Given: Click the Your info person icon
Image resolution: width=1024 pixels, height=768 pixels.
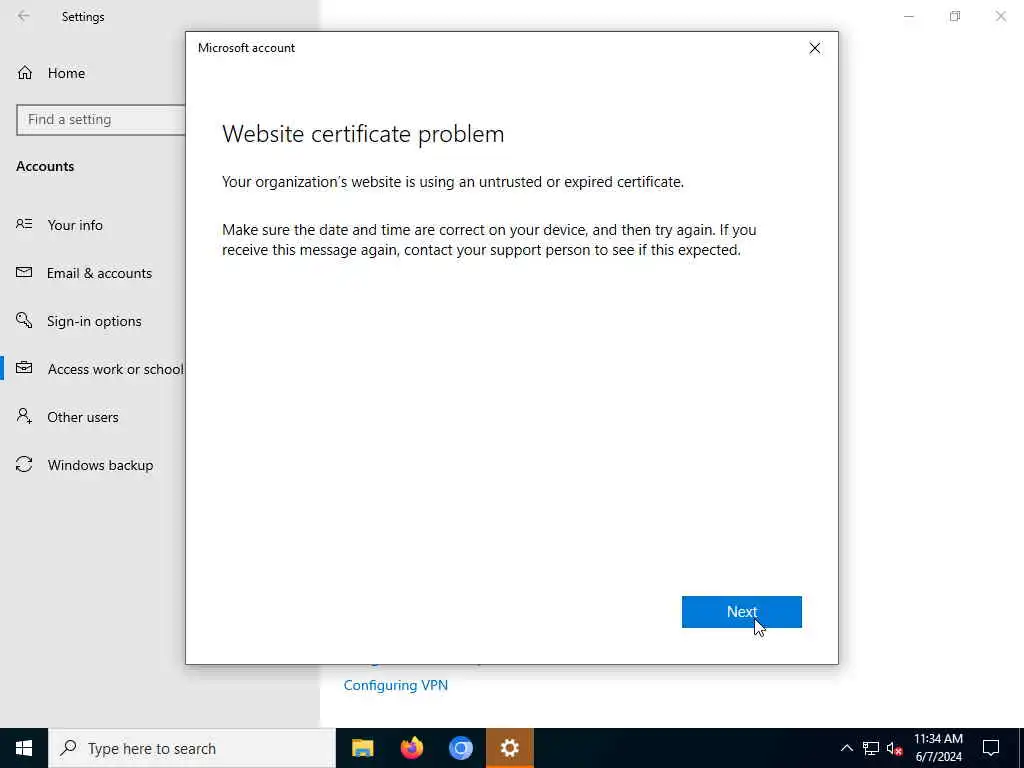Looking at the screenshot, I should [24, 224].
